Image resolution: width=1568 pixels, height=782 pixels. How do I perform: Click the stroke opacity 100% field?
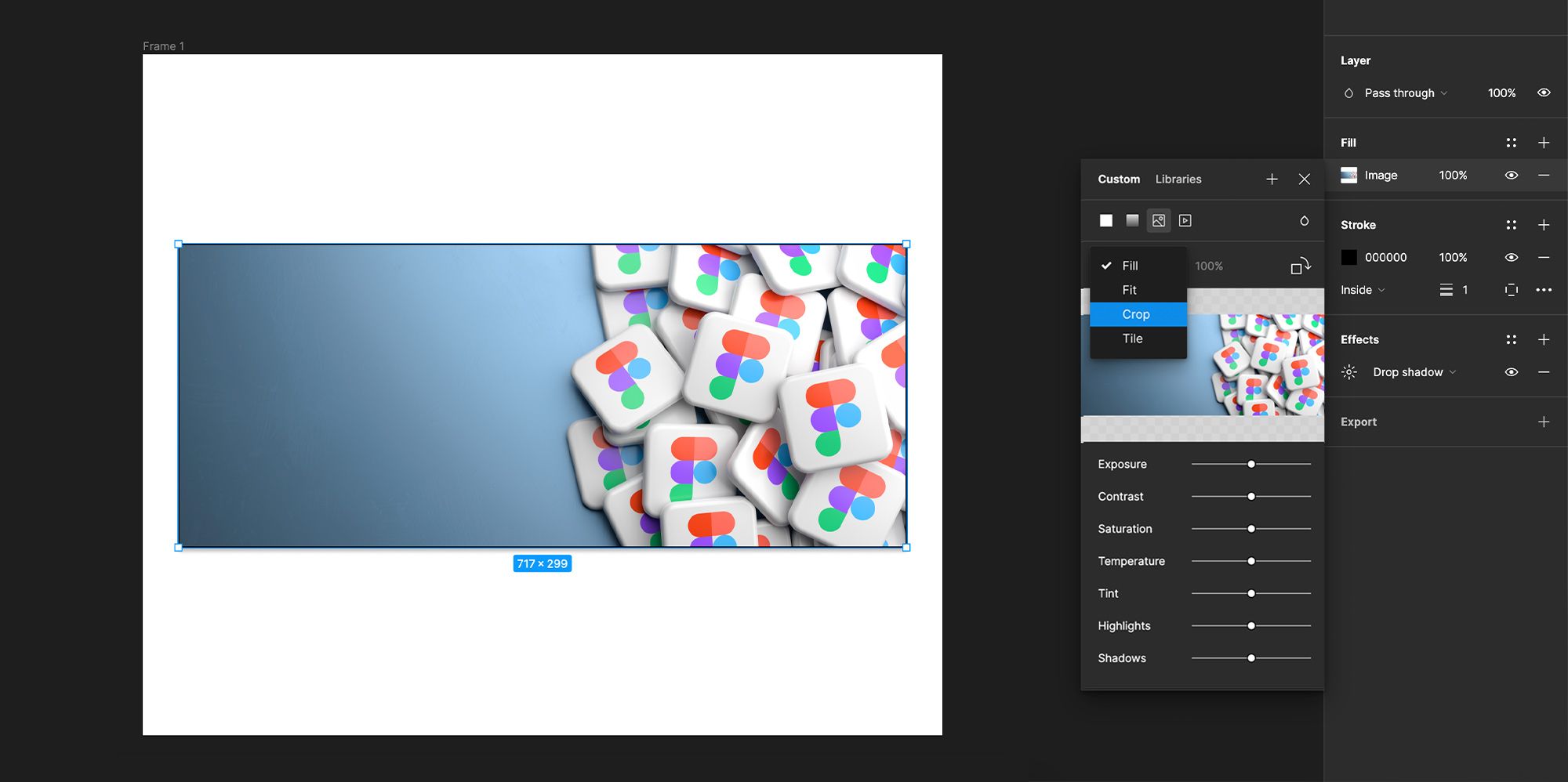point(1453,257)
